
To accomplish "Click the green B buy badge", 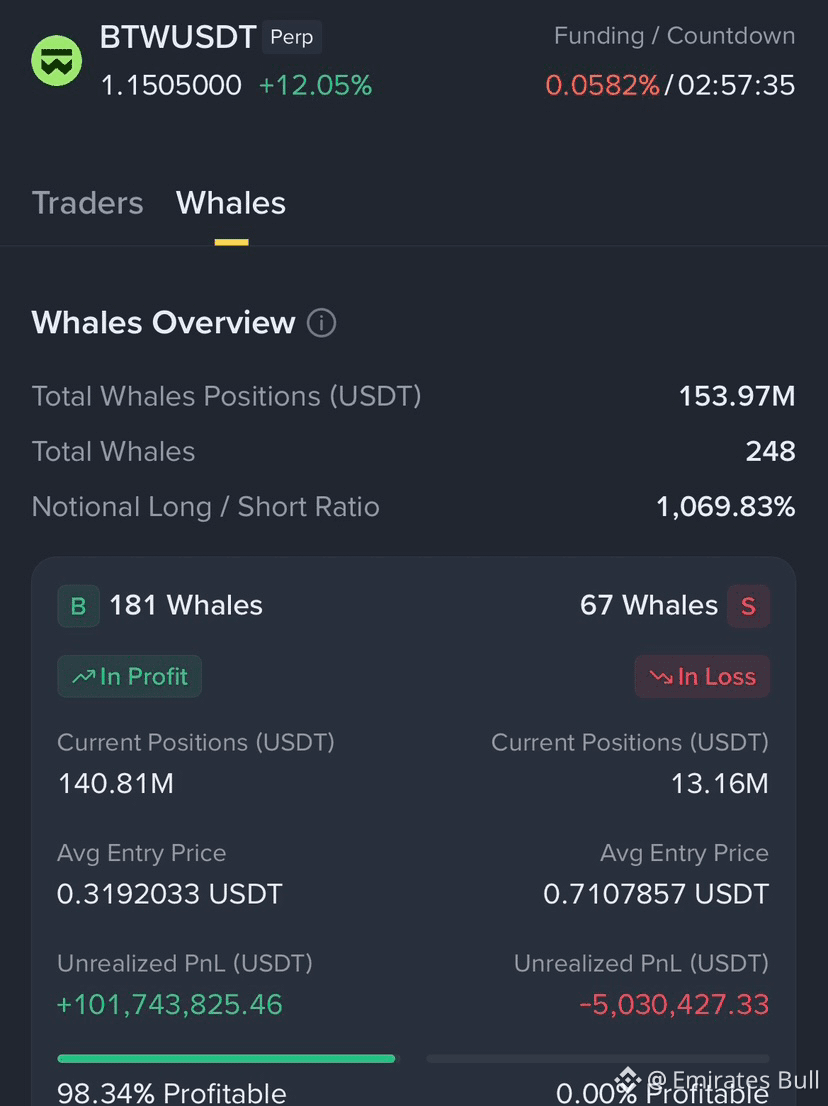I will [78, 606].
